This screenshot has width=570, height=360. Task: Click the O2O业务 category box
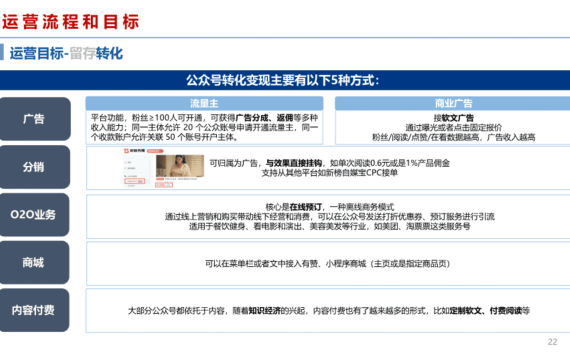(34, 215)
